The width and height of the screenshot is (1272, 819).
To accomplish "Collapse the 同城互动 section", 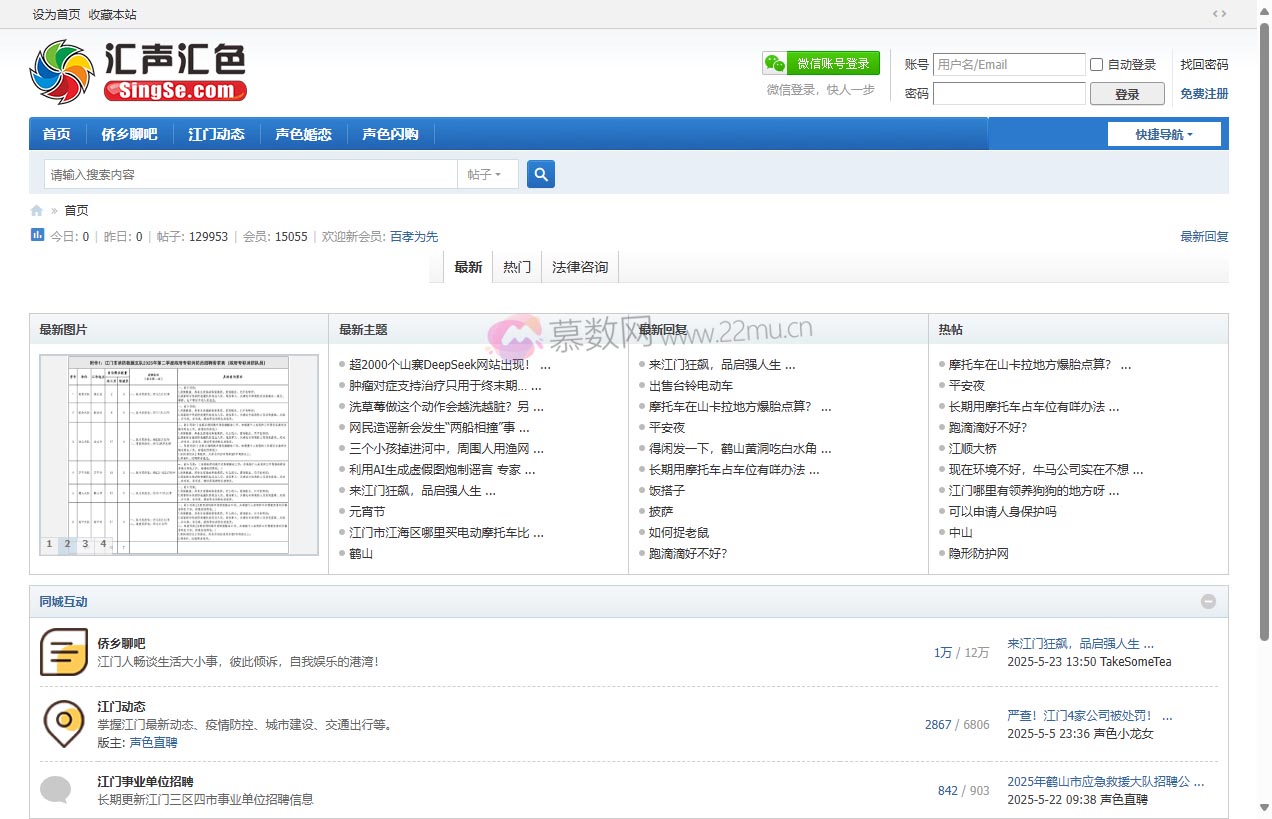I will 1208,601.
